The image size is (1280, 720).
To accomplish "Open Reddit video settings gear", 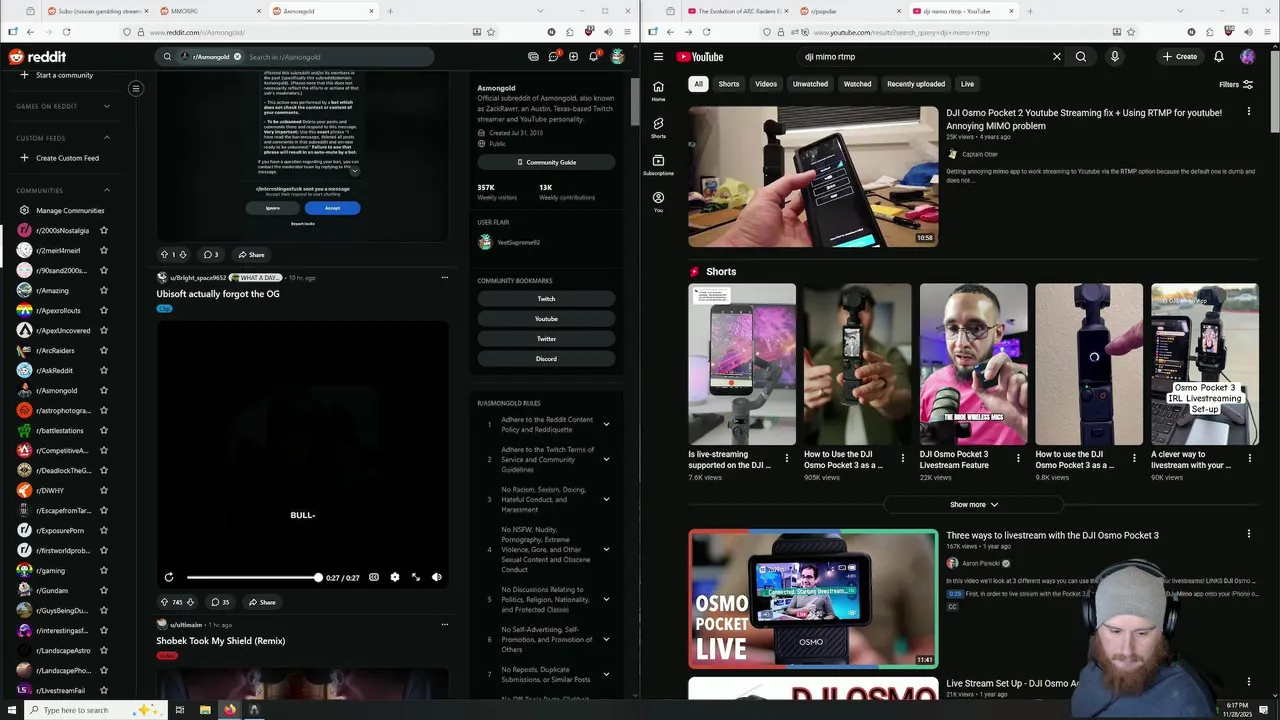I will 395,577.
